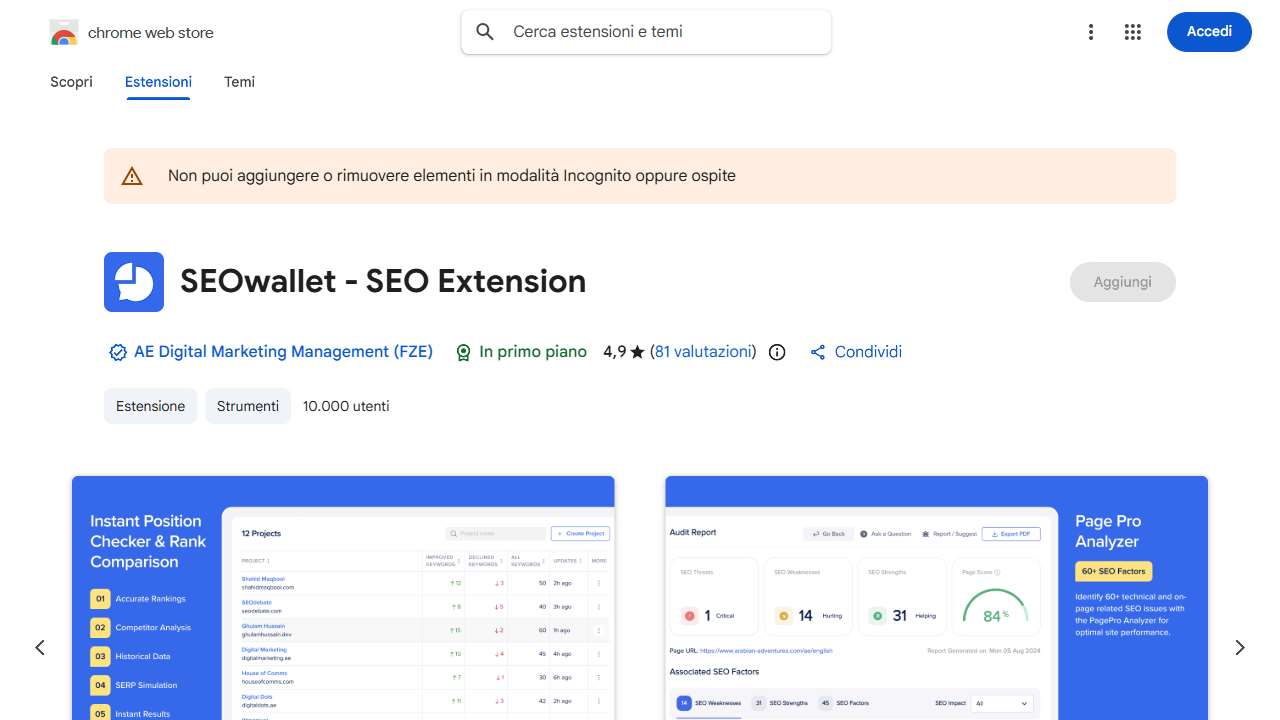Advance the carousel with the right arrow
This screenshot has height=720, width=1280.
(1239, 647)
